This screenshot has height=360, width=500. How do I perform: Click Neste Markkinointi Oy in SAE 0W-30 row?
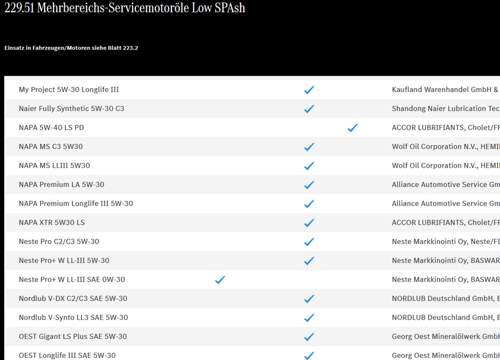click(x=446, y=279)
